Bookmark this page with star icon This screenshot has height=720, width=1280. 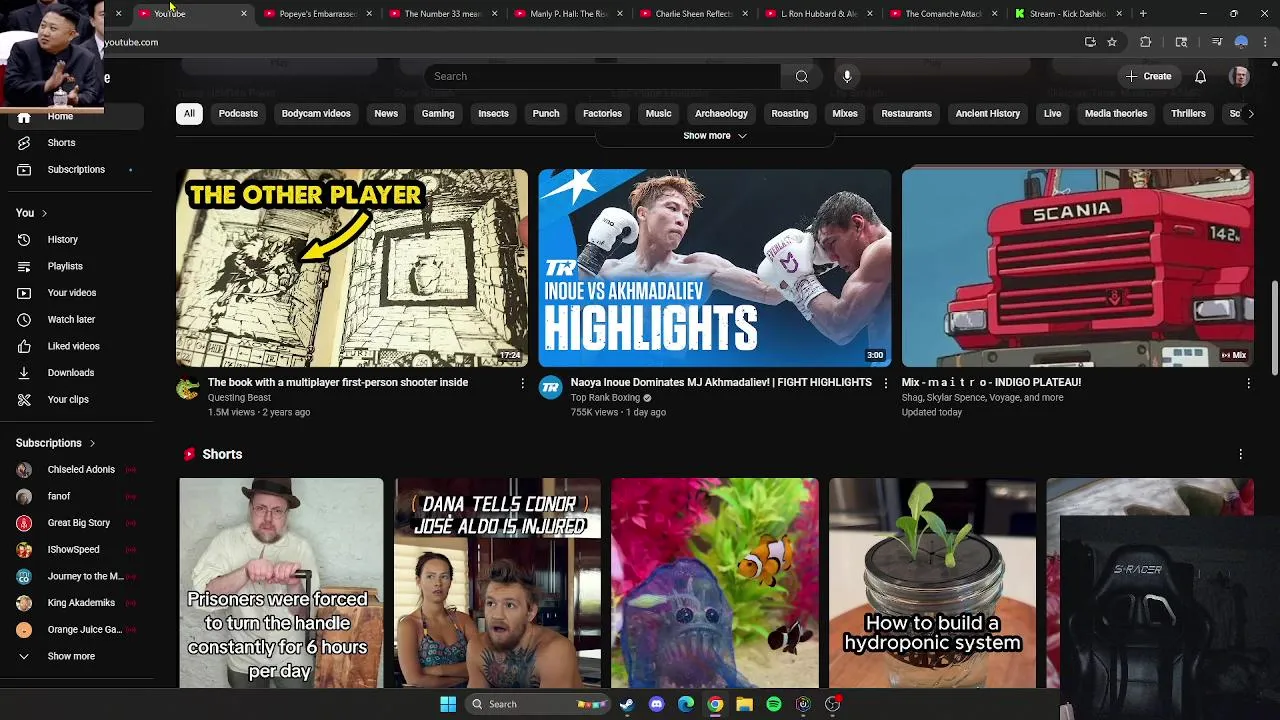pyautogui.click(x=1112, y=42)
